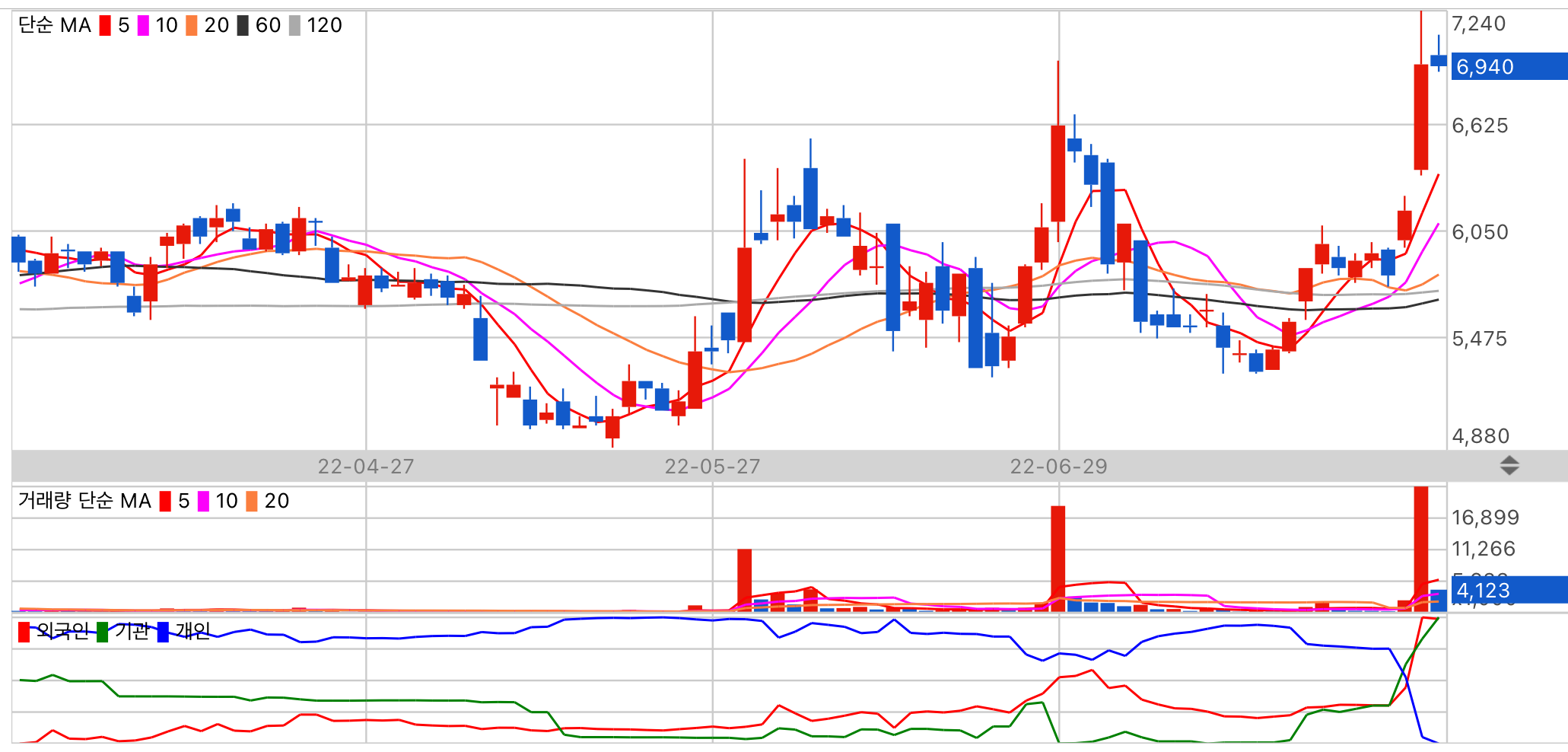The height and width of the screenshot is (752, 1568).
Task: Click the orange volume MA 20 swatch
Action: [x=252, y=502]
